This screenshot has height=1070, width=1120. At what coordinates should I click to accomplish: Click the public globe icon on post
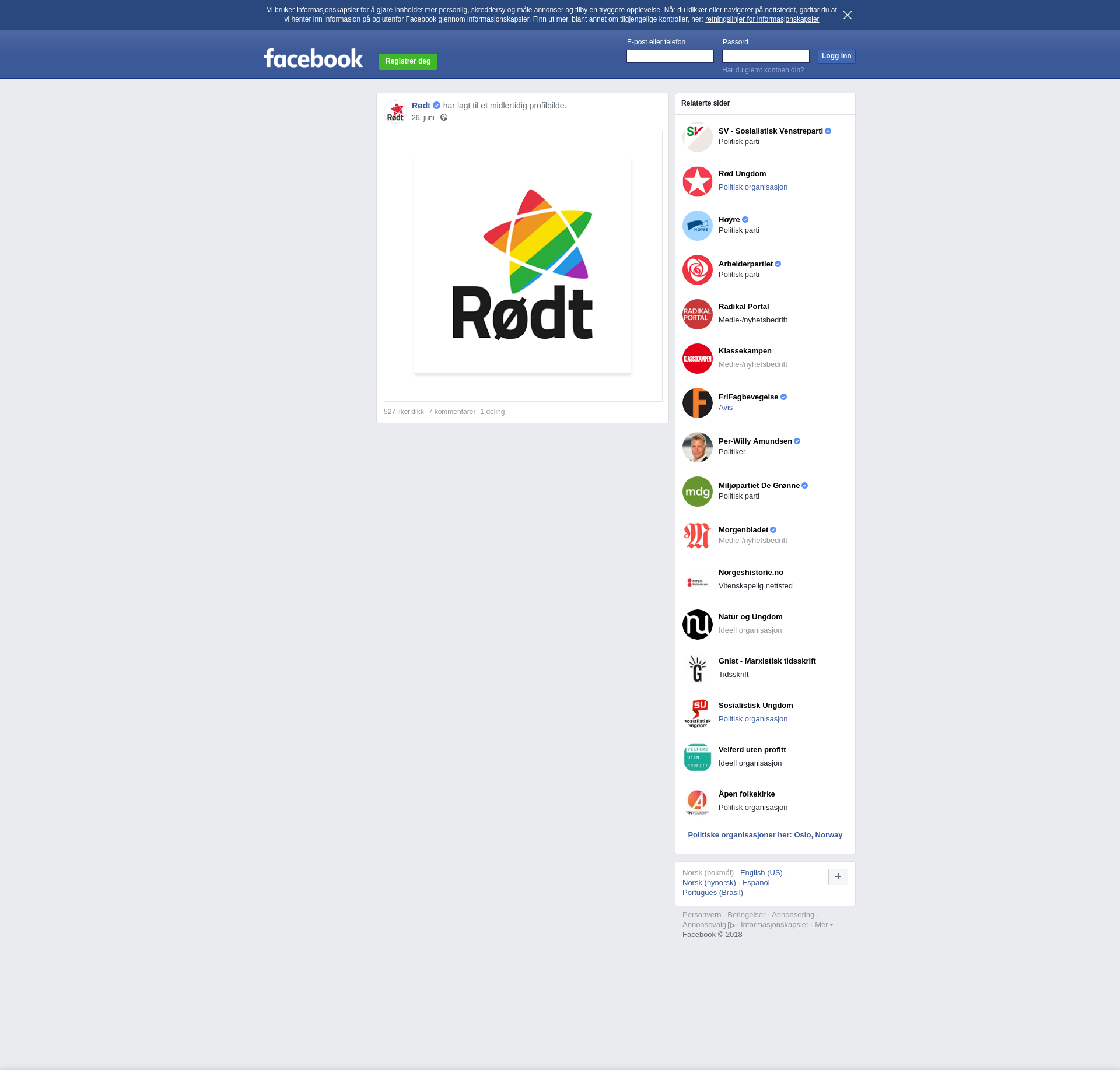(x=444, y=118)
